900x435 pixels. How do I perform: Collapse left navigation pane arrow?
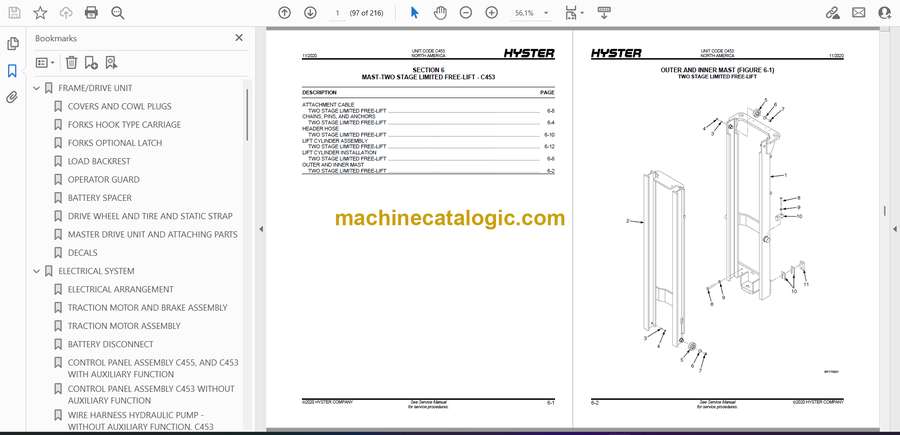pyautogui.click(x=261, y=229)
